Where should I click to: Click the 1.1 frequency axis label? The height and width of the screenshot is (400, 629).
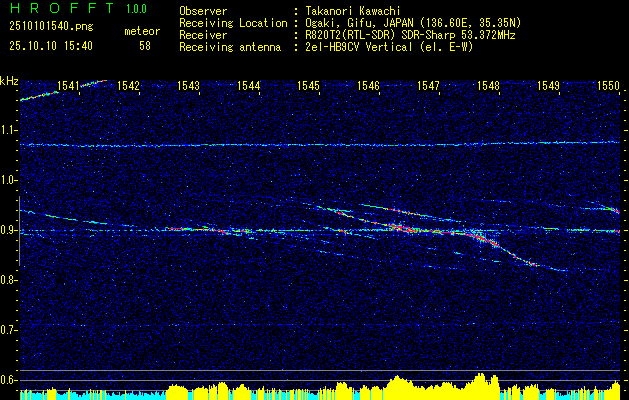[x=8, y=130]
